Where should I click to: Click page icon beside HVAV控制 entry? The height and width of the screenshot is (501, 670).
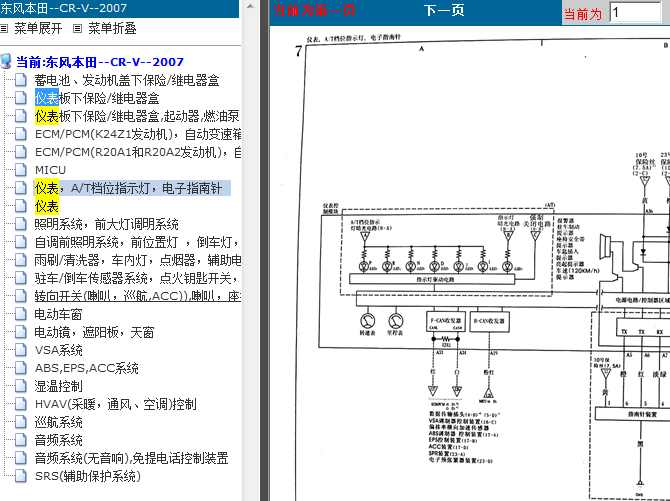coord(21,404)
